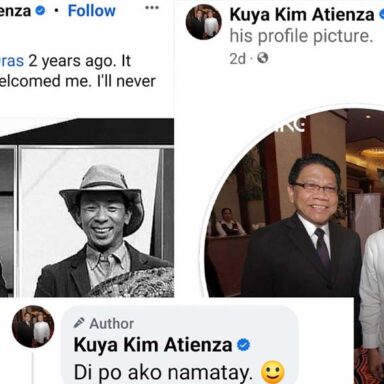Click the partial black-and-white photo at left edge
This screenshot has height=384, width=384.
[6, 222]
